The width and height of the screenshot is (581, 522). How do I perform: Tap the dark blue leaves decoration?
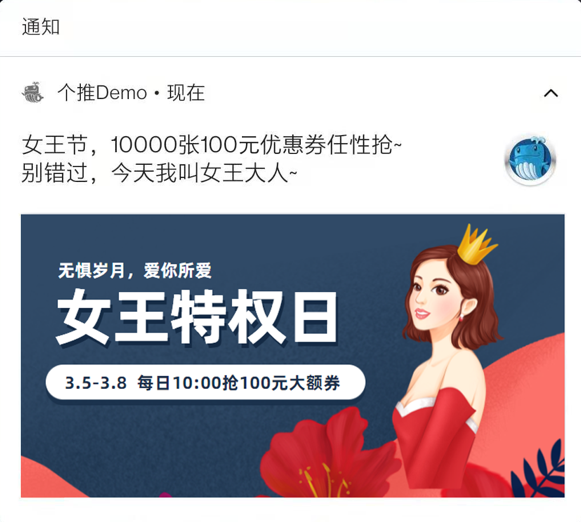point(539,471)
